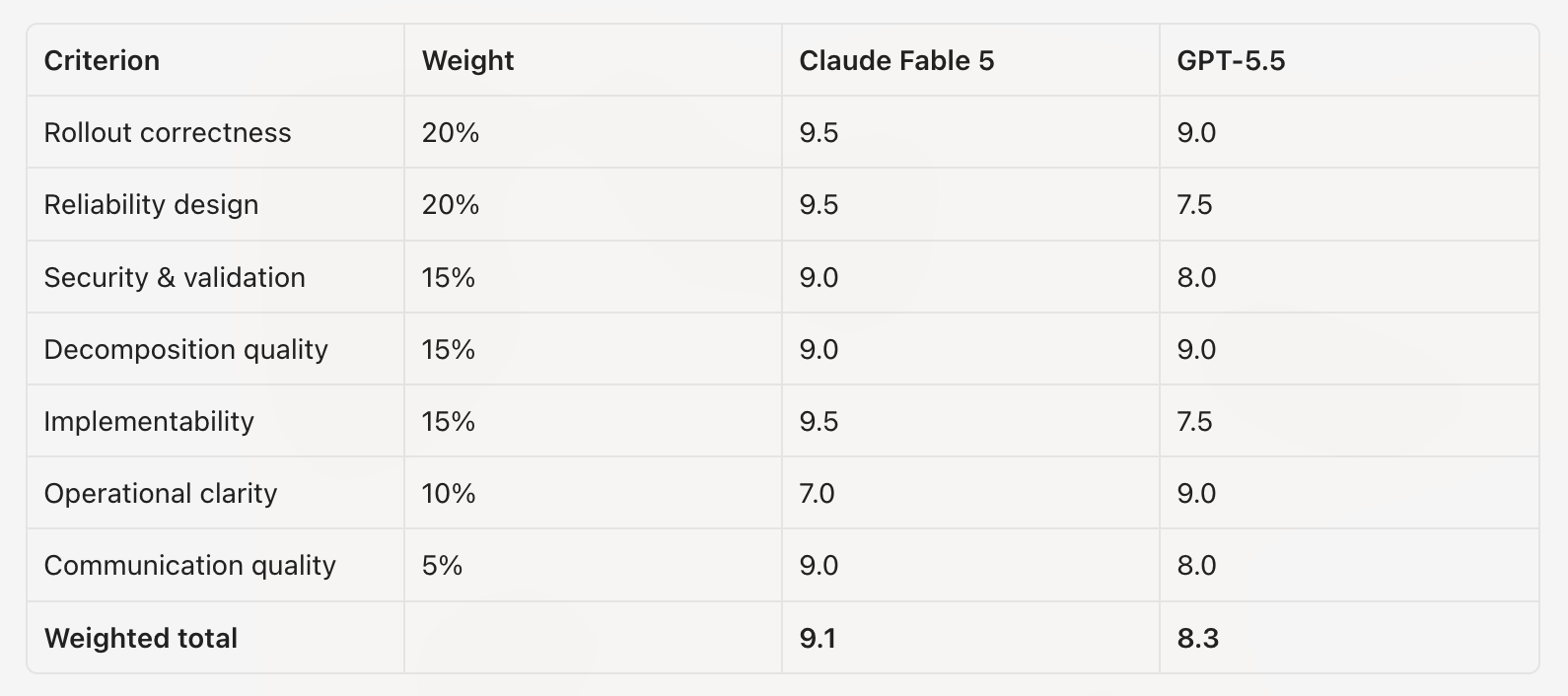Screen dimensions: 1568x696
Task: Click the Decomposition quality cell
Action: coord(185,349)
